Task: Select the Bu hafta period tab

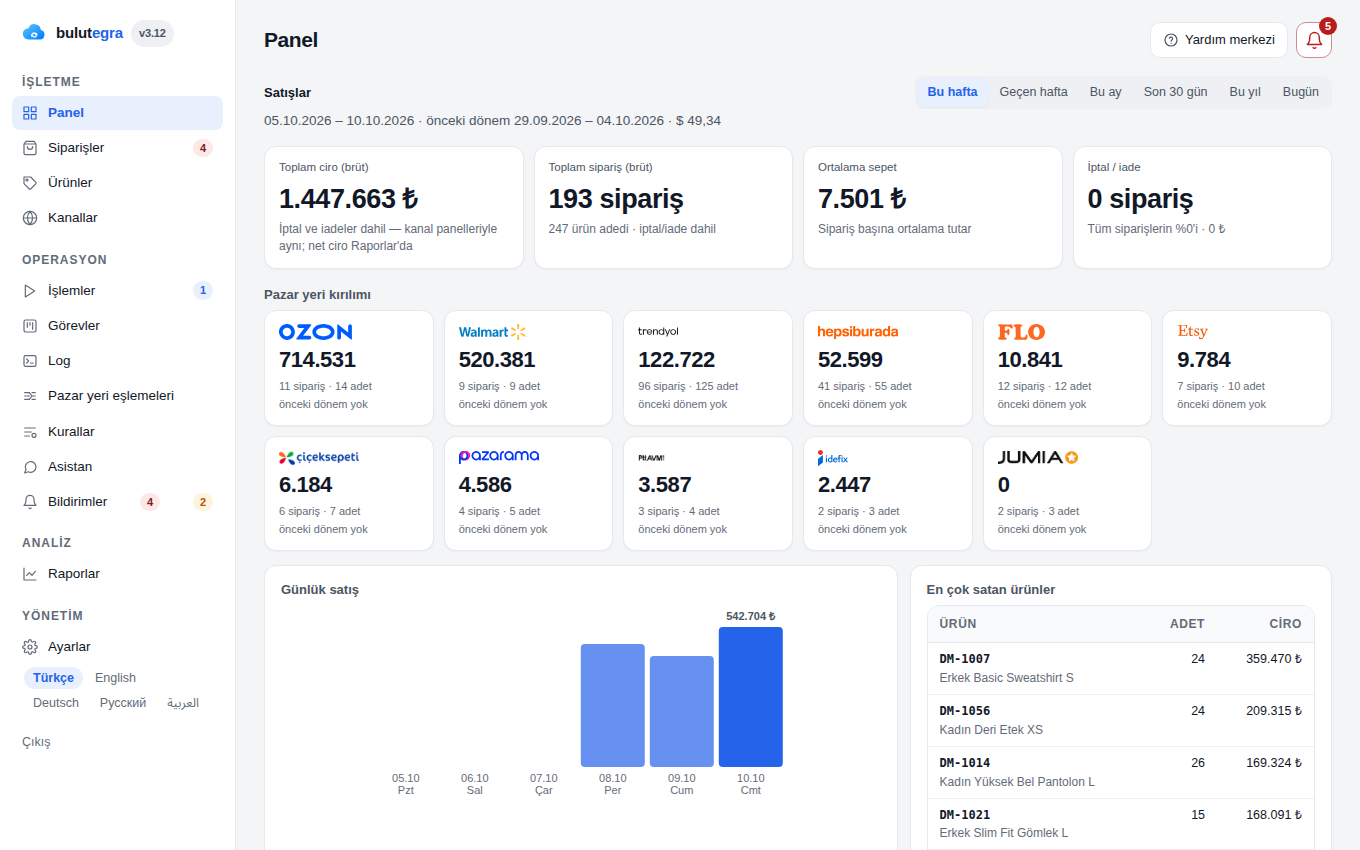Action: pyautogui.click(x=952, y=92)
